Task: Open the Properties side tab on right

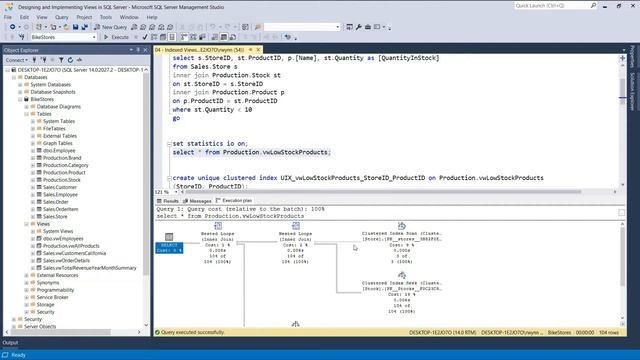Action: tap(632, 57)
